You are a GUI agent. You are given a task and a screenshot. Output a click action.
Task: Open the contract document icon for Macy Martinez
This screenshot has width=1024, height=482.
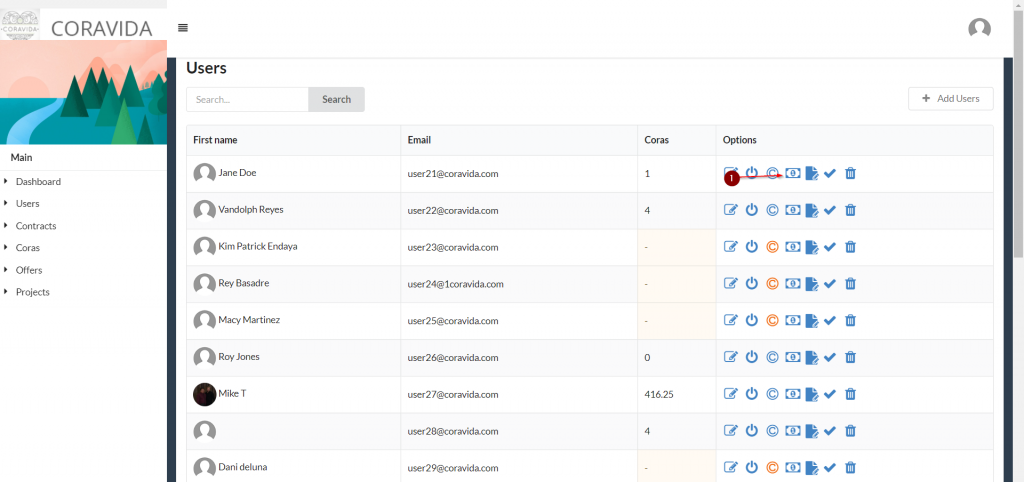(811, 320)
